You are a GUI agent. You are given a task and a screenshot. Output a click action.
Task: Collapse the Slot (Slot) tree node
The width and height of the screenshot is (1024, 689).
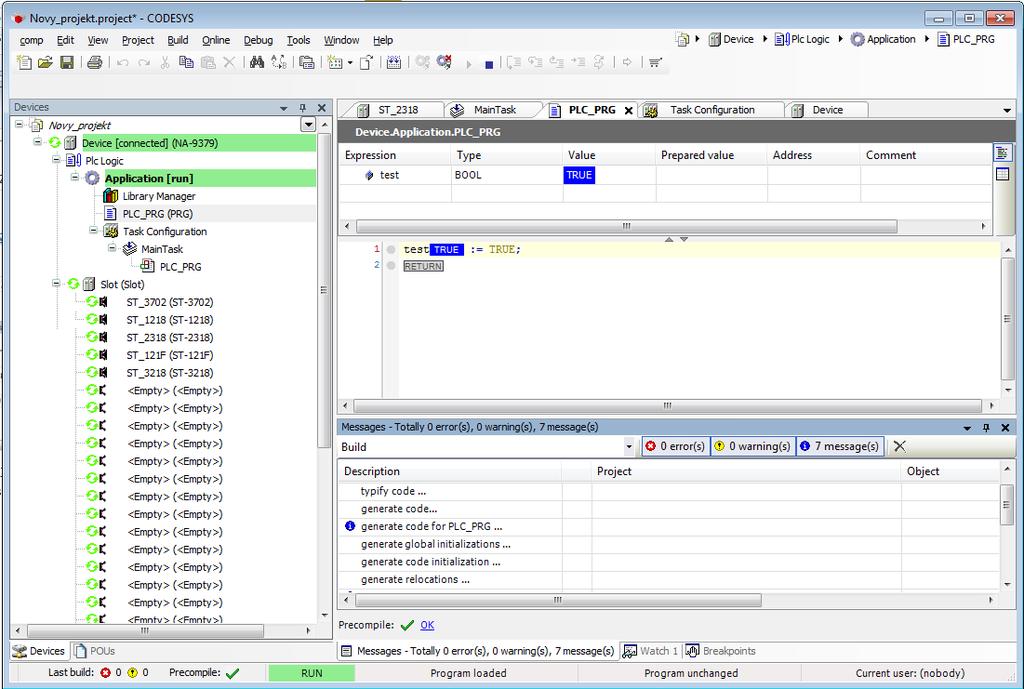coord(56,283)
